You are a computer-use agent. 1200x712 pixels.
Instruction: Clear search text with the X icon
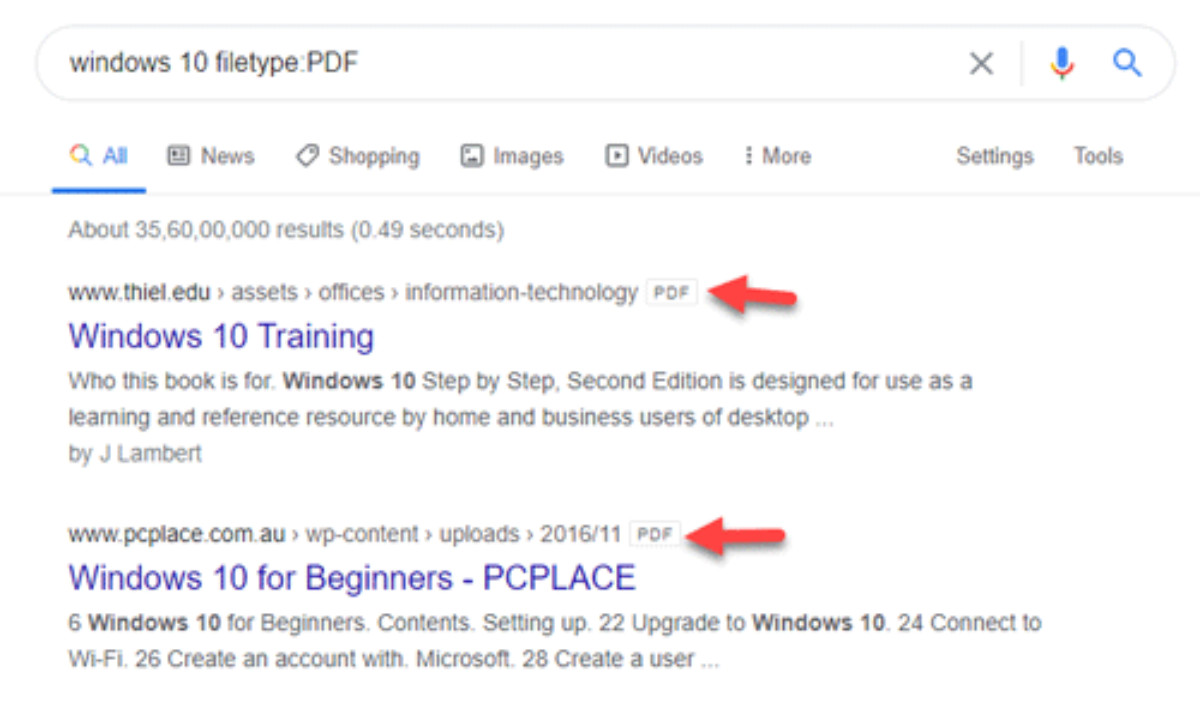[x=981, y=64]
